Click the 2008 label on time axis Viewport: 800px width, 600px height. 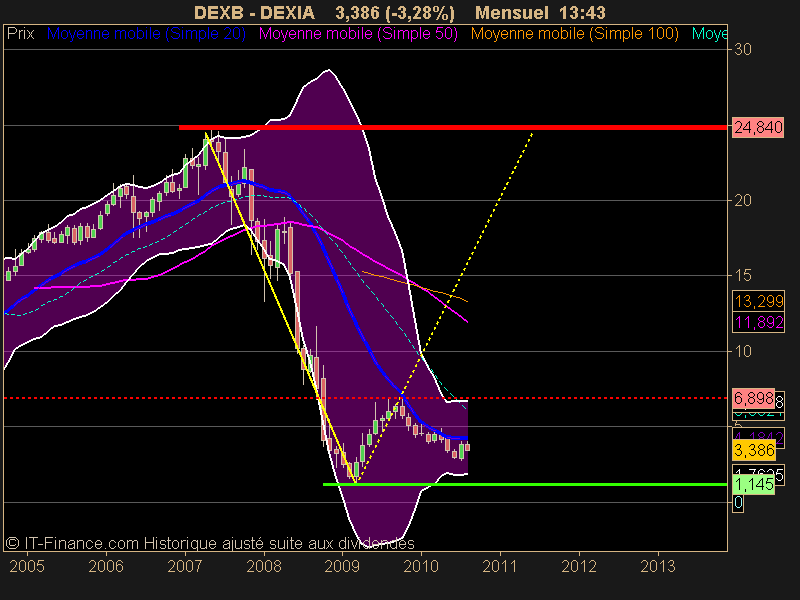pos(264,566)
